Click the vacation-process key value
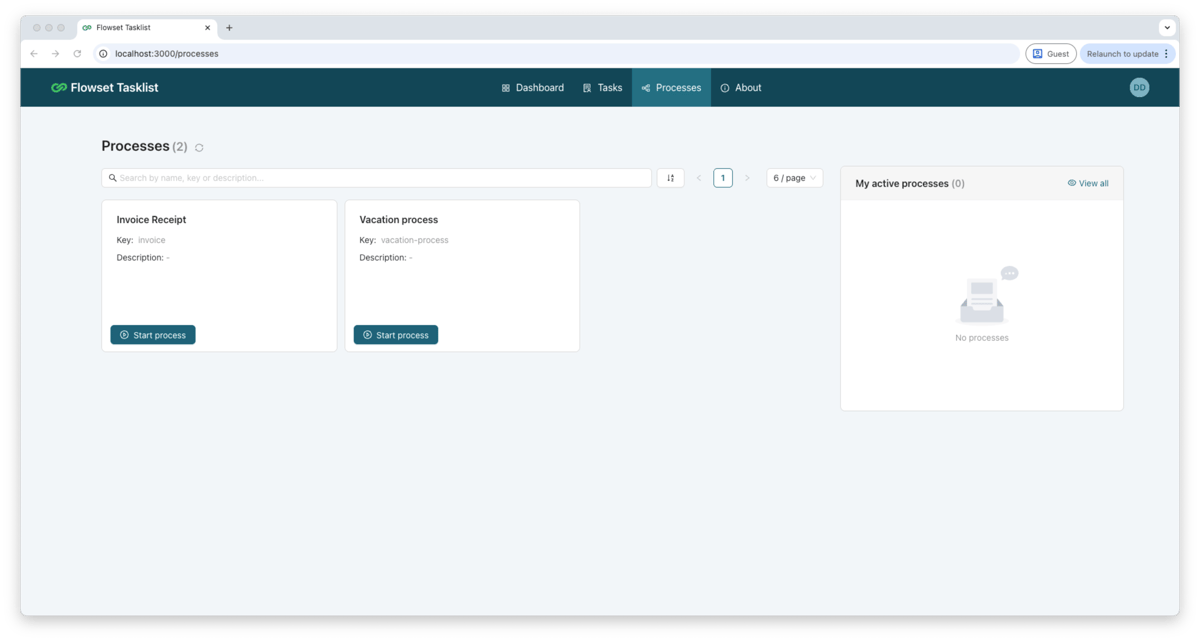This screenshot has width=1200, height=641. 415,240
